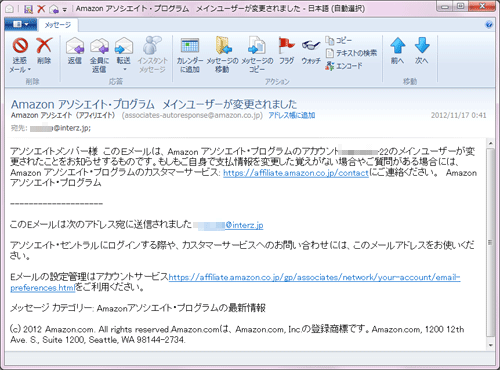500x370 pixels.
Task: Click the インスタント メッセージ icon
Action: click(152, 55)
